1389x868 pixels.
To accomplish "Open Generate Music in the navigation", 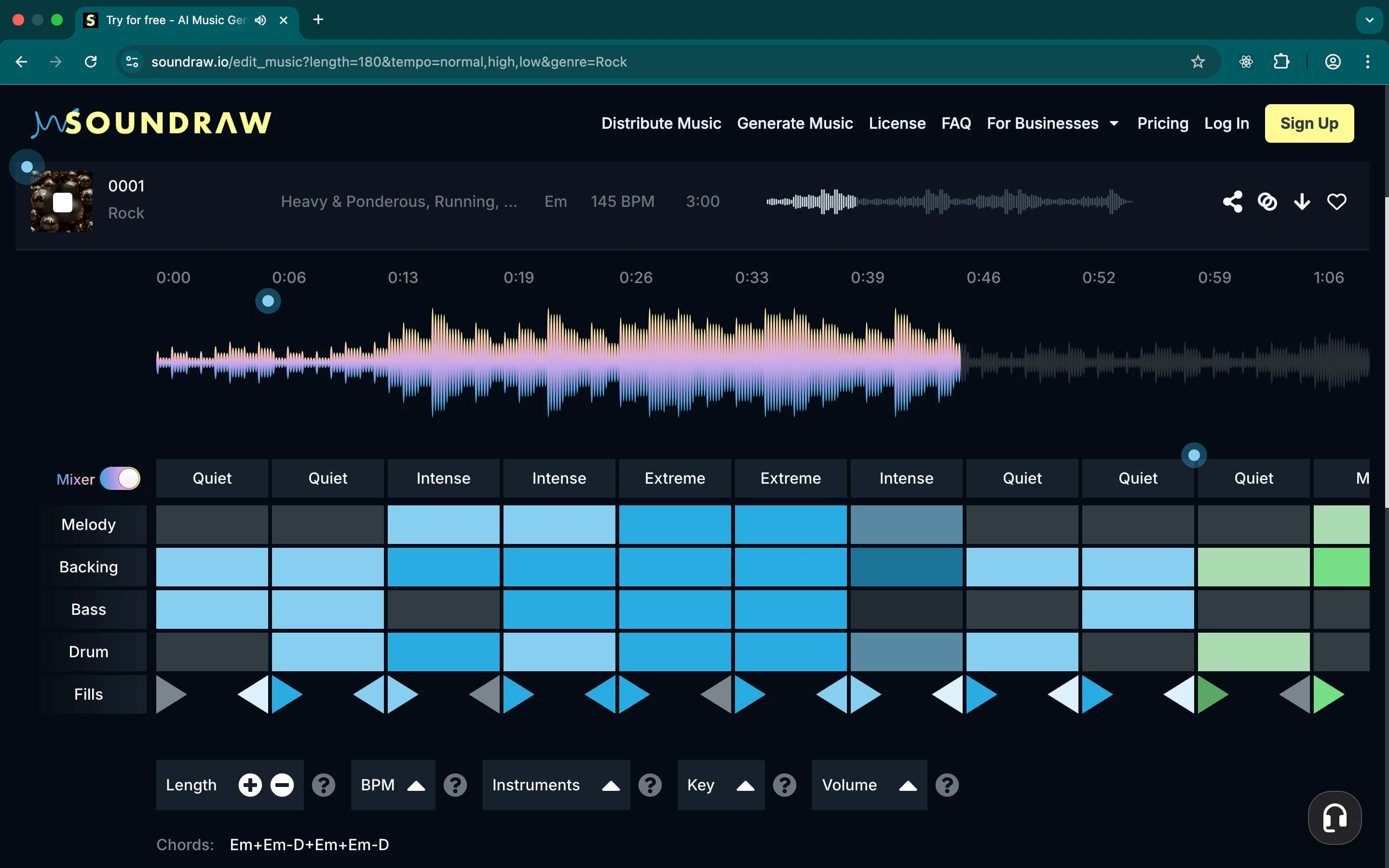I will pos(795,123).
